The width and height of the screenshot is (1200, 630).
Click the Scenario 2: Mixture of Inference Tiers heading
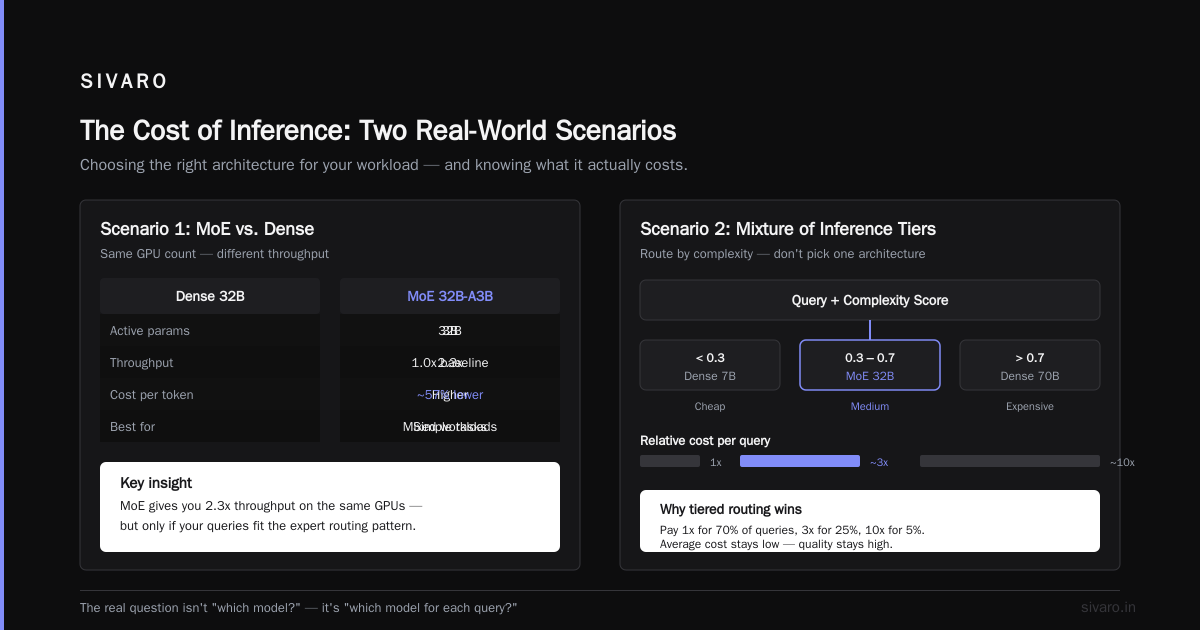[x=788, y=229]
